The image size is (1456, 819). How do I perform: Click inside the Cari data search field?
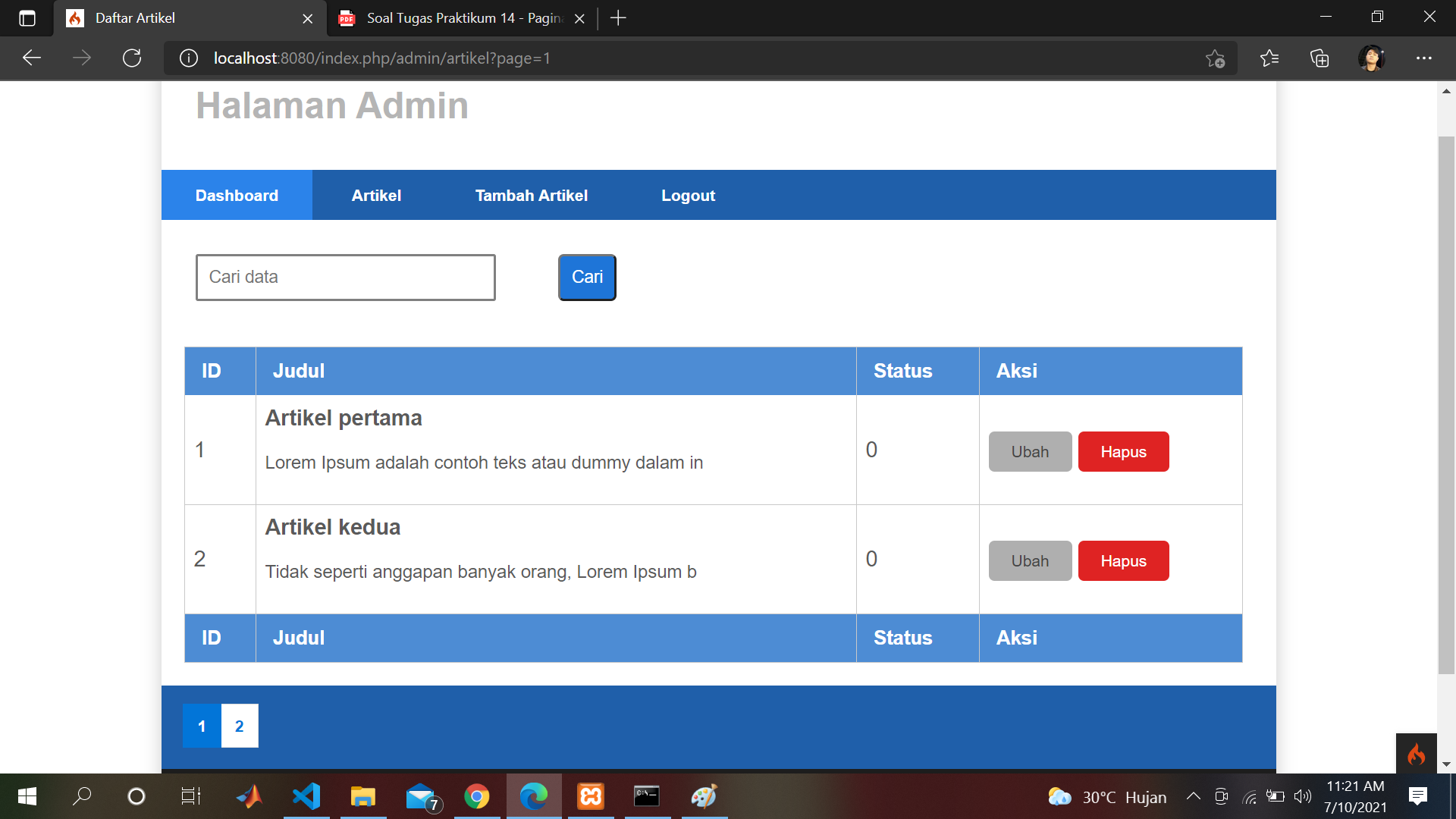345,277
